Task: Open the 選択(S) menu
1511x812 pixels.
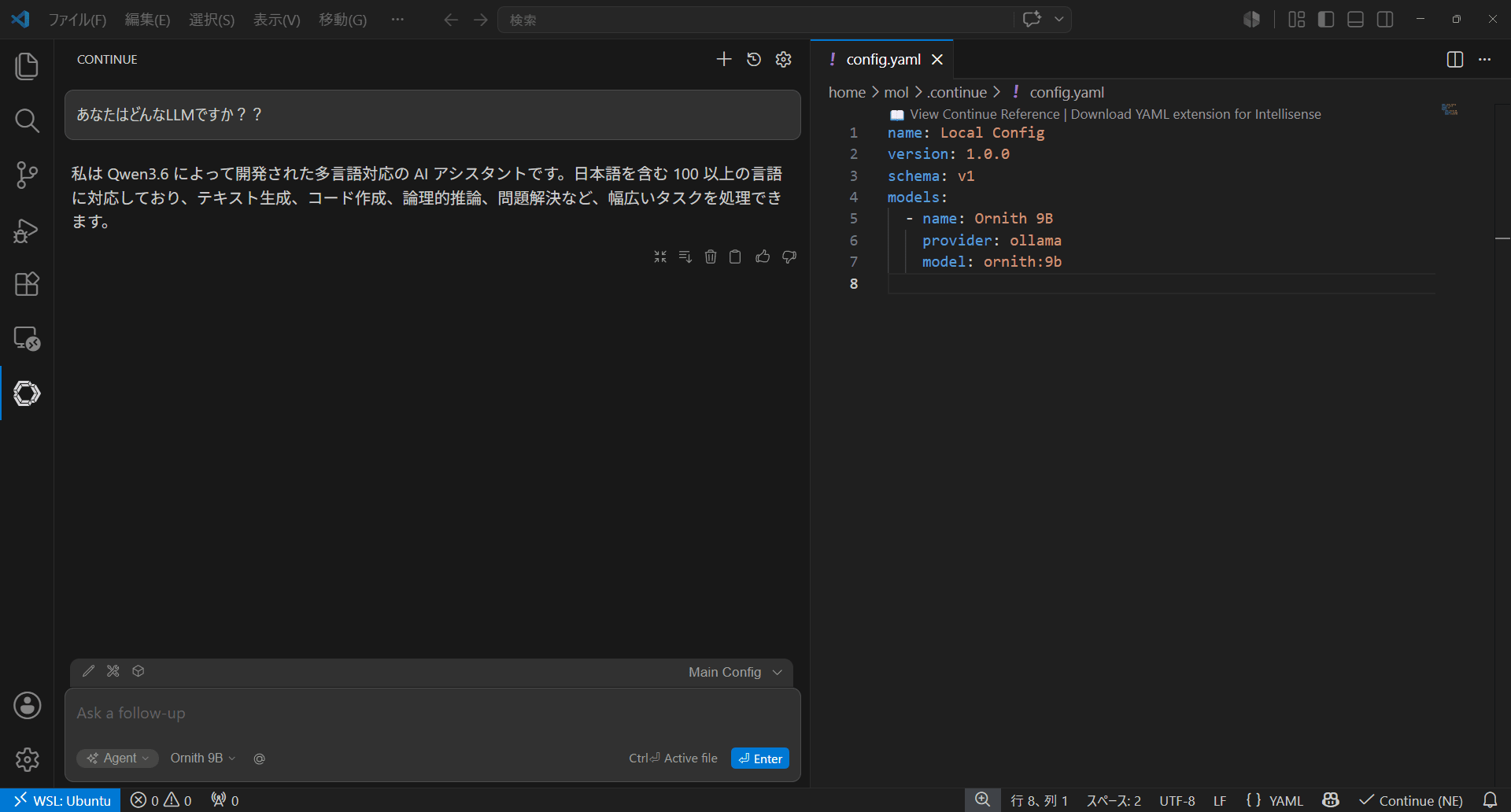Action: (212, 20)
